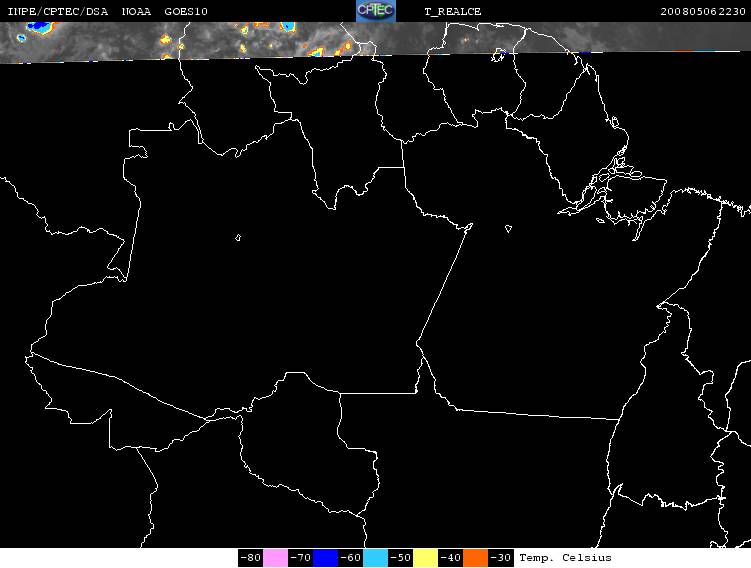Image resolution: width=751 pixels, height=568 pixels.
Task: Click the dark blue legend color swatch
Action: point(325,558)
